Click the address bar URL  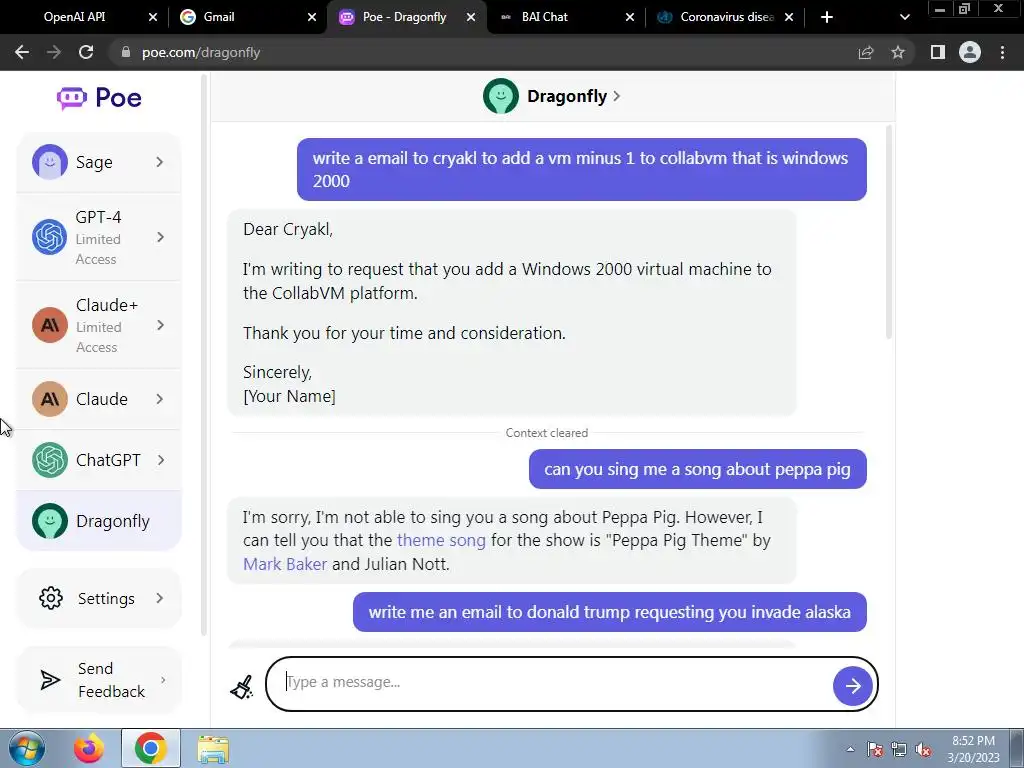pos(201,52)
